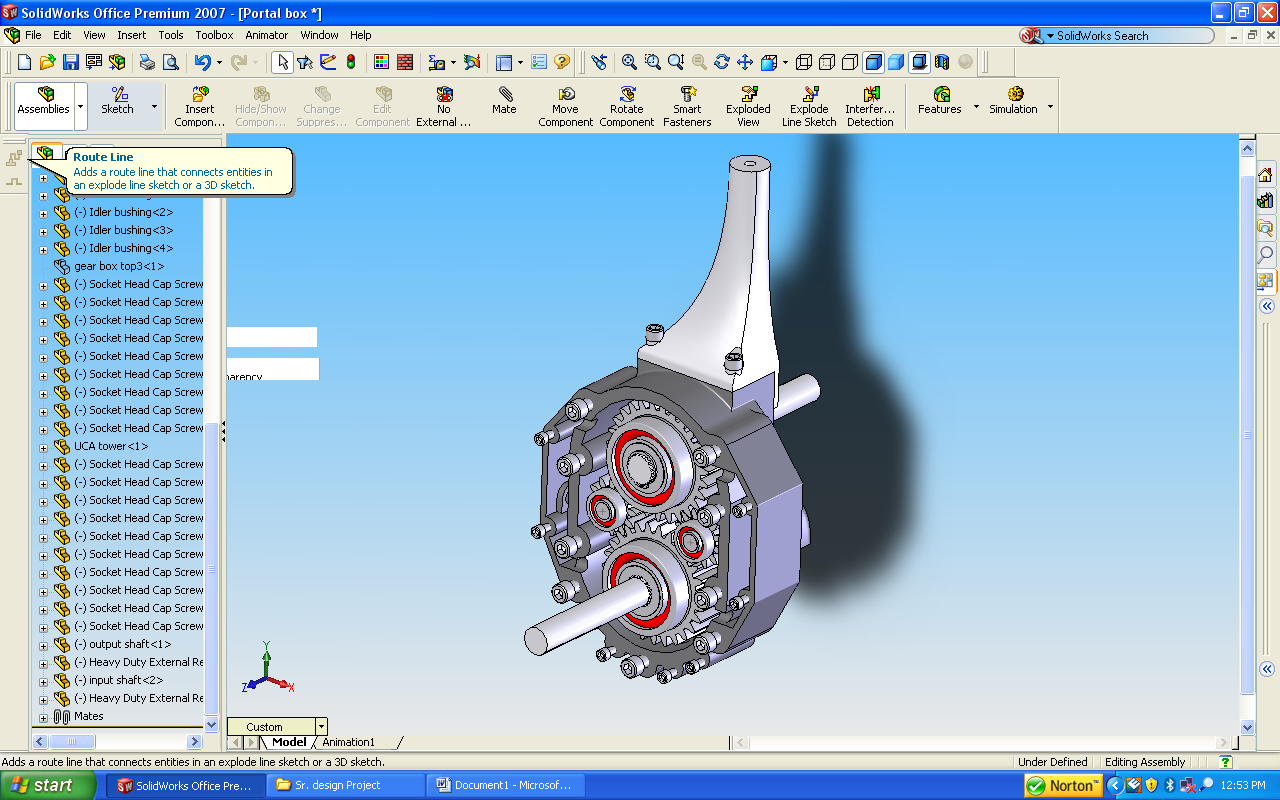Undo the last action
The height and width of the screenshot is (800, 1280).
[x=202, y=62]
